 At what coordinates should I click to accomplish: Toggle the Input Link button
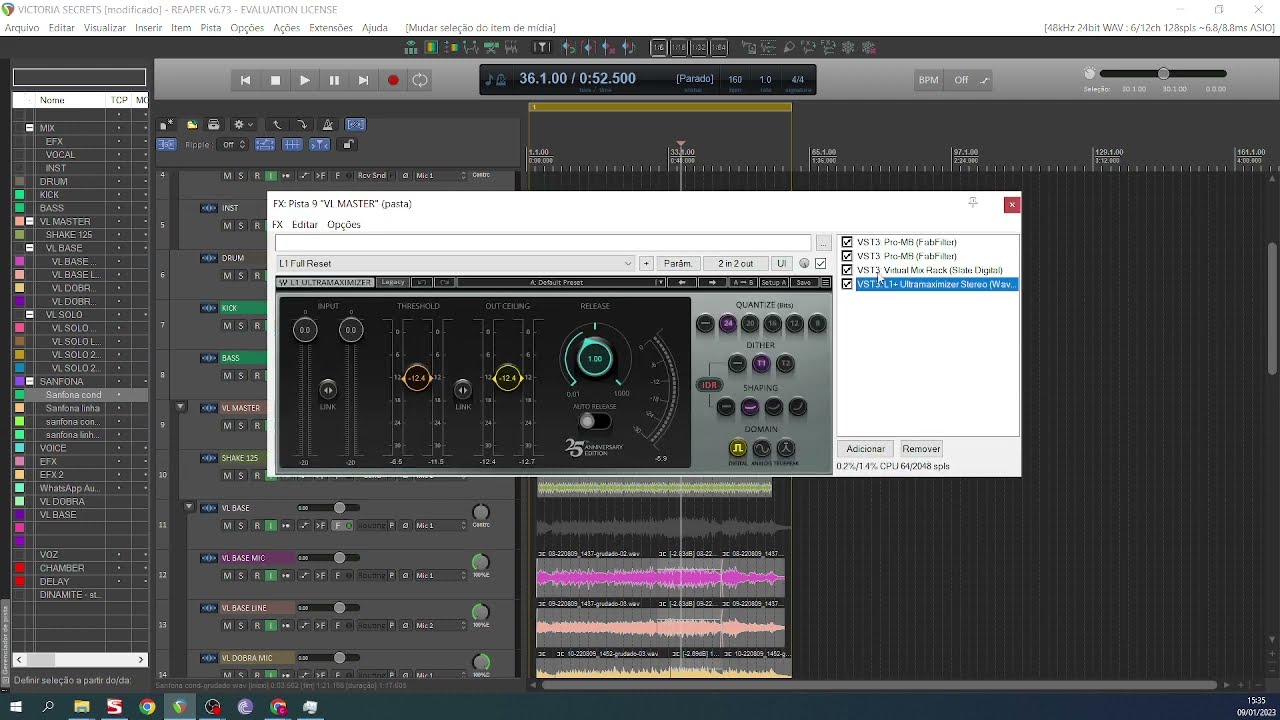(328, 389)
